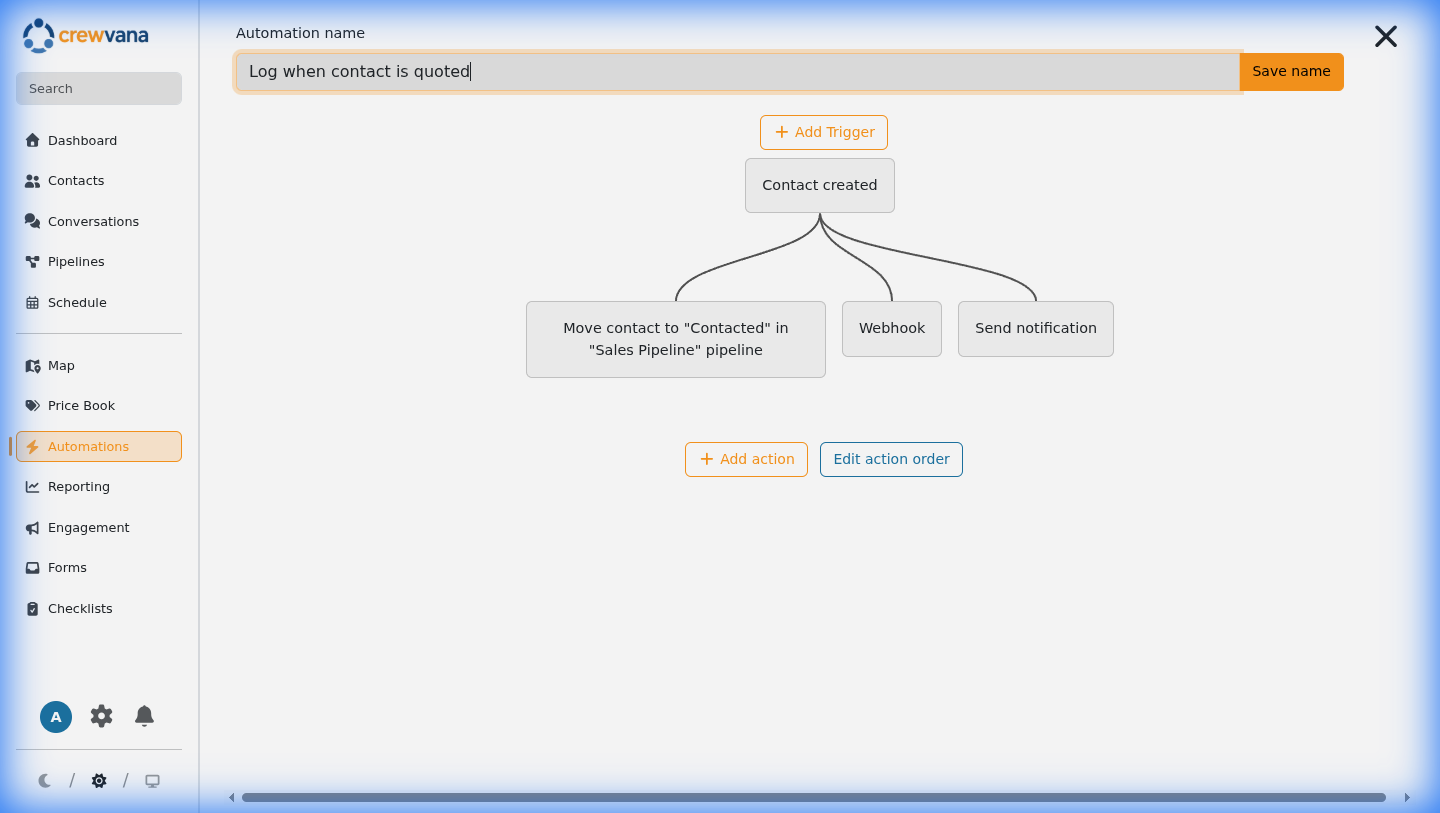Expand the Webhook action node
Viewport: 1440px width, 813px height.
891,328
